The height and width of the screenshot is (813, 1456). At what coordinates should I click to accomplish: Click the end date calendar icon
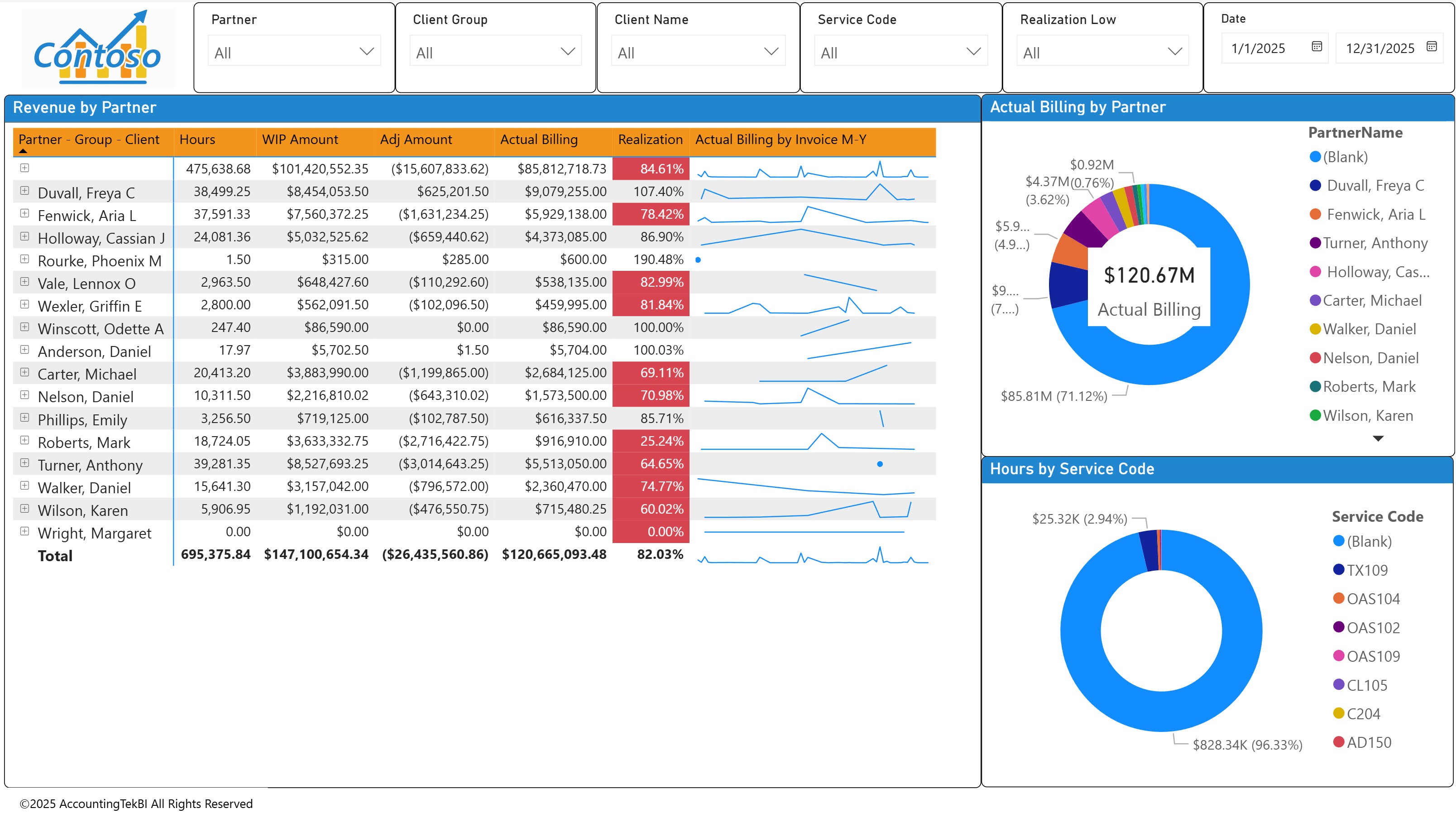(x=1434, y=48)
